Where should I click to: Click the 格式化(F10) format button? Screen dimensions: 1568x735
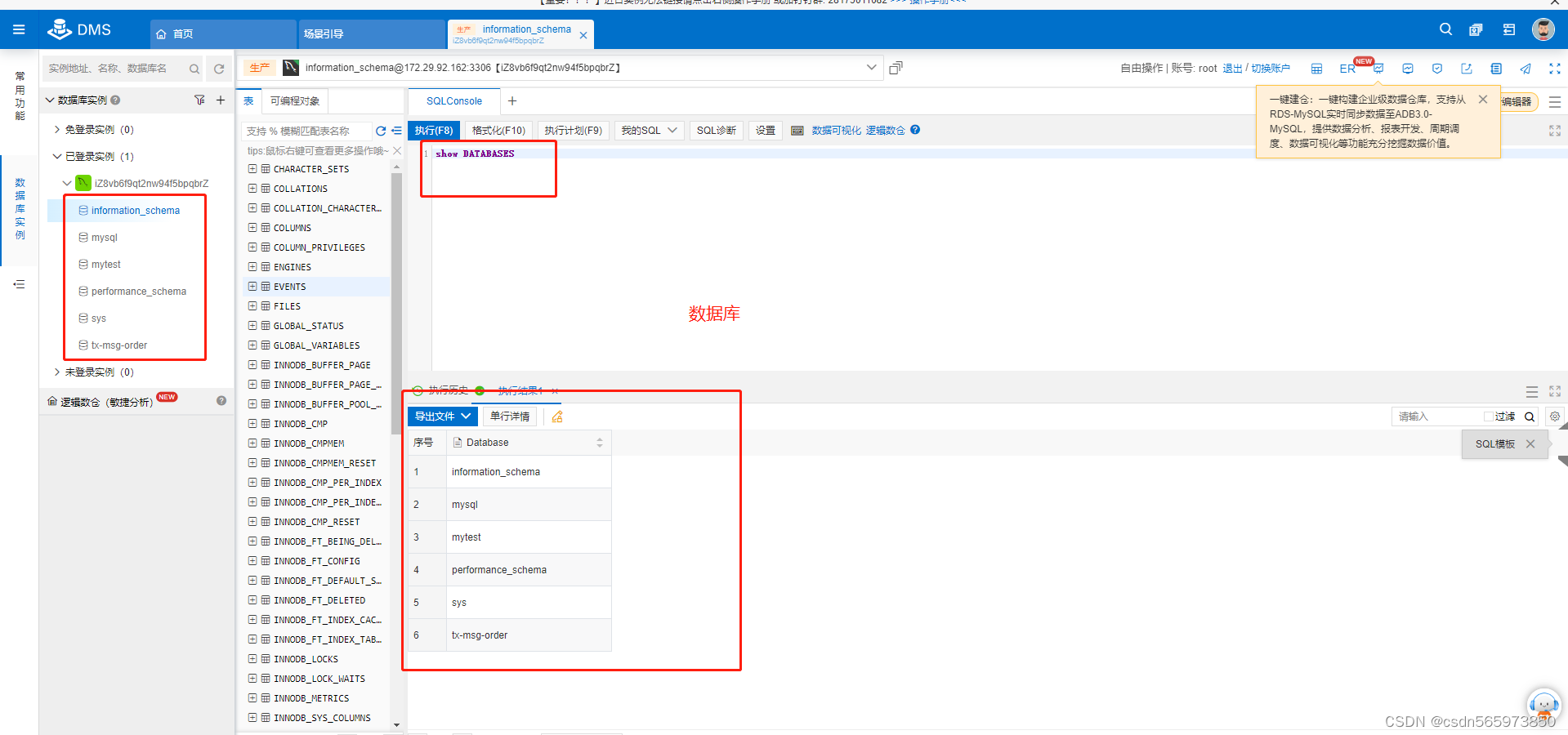pyautogui.click(x=498, y=131)
